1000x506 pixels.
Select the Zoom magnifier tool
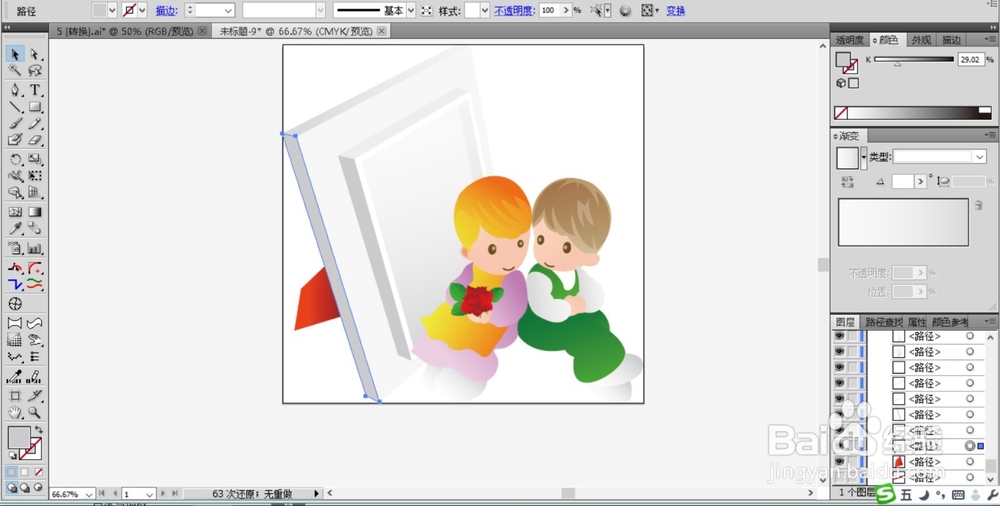click(34, 413)
